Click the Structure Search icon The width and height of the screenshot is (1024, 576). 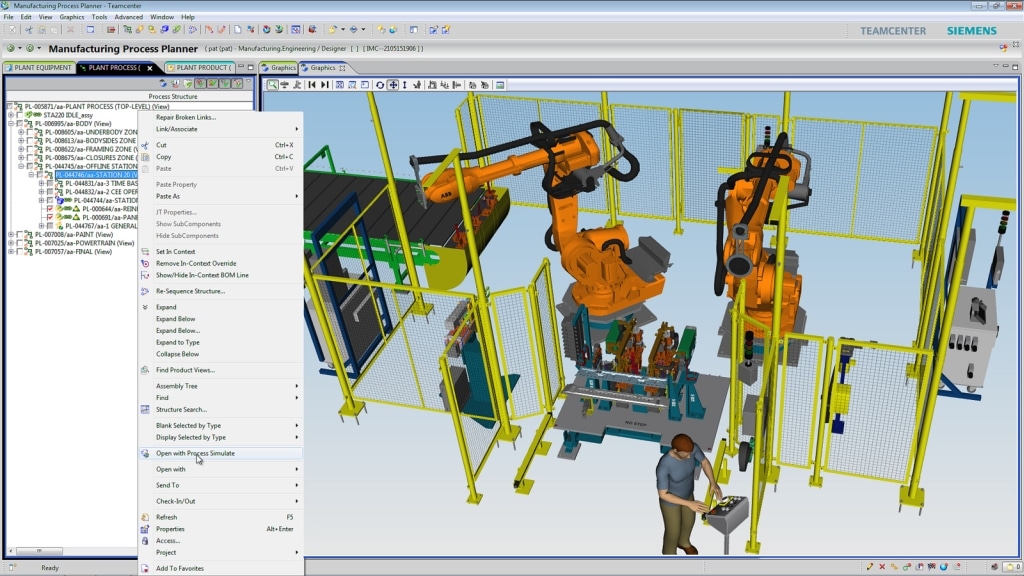click(x=145, y=409)
